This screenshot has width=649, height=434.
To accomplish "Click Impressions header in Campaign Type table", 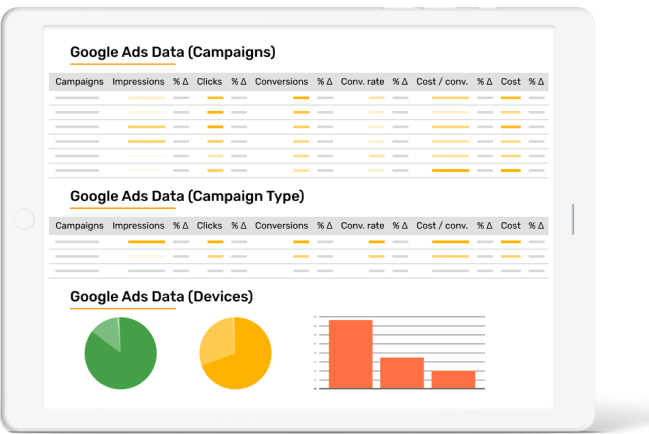I will (138, 226).
